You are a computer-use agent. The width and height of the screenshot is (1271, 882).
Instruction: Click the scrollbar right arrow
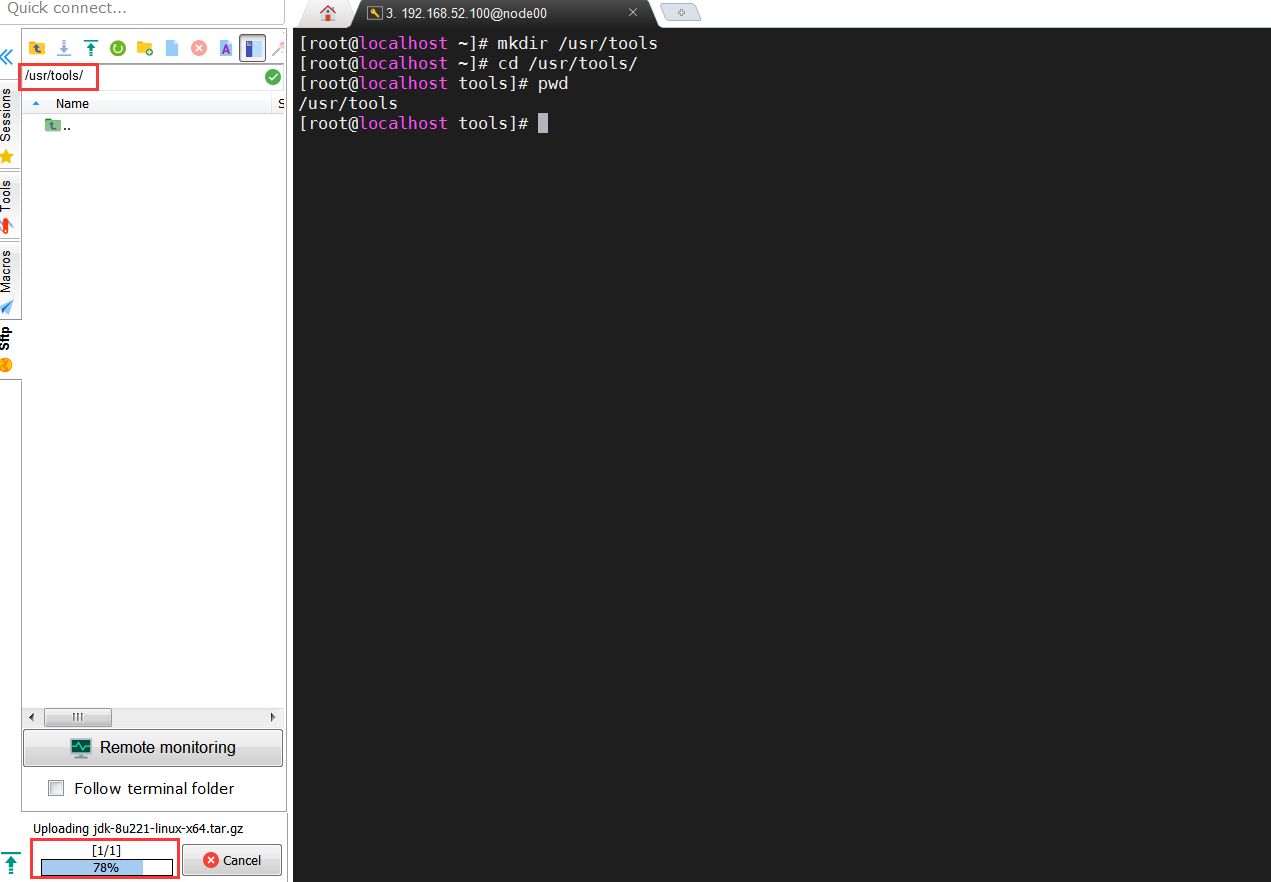pyautogui.click(x=273, y=717)
